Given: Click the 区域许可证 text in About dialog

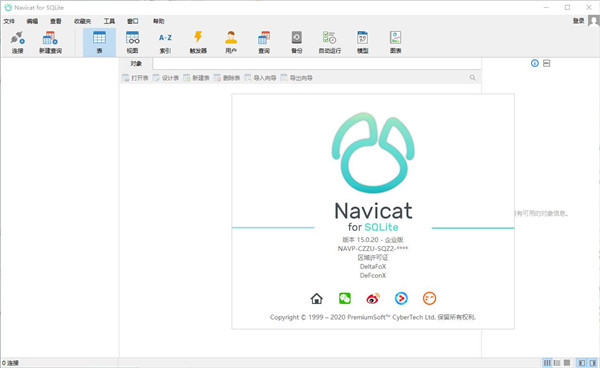Looking at the screenshot, I should click(x=373, y=257).
